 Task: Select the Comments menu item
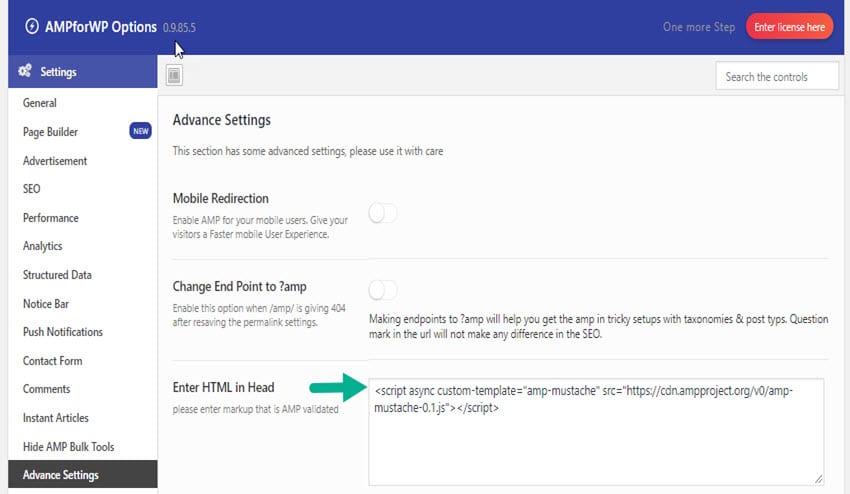(x=46, y=389)
